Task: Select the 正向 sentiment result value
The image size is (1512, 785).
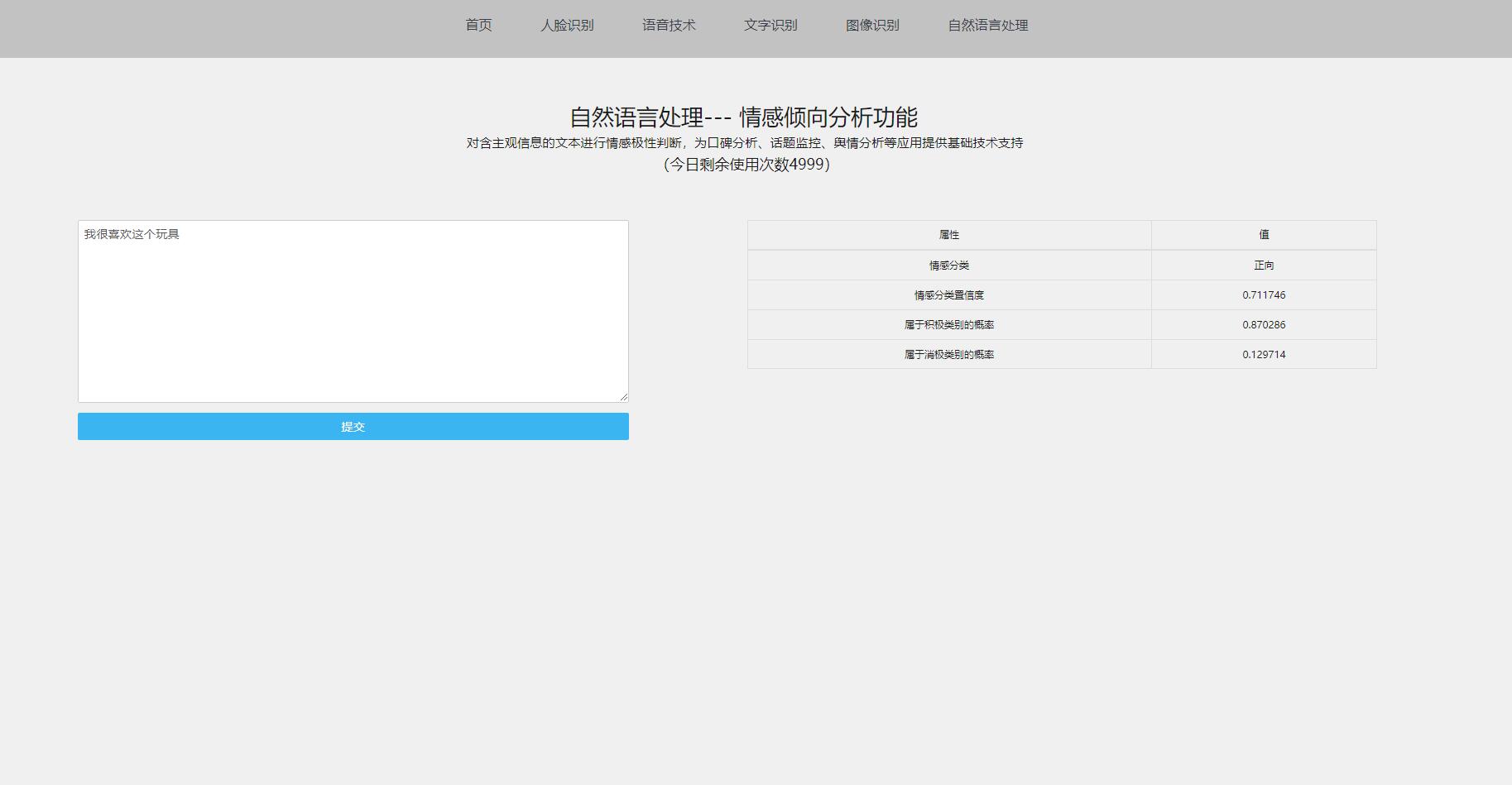Action: [x=1264, y=265]
